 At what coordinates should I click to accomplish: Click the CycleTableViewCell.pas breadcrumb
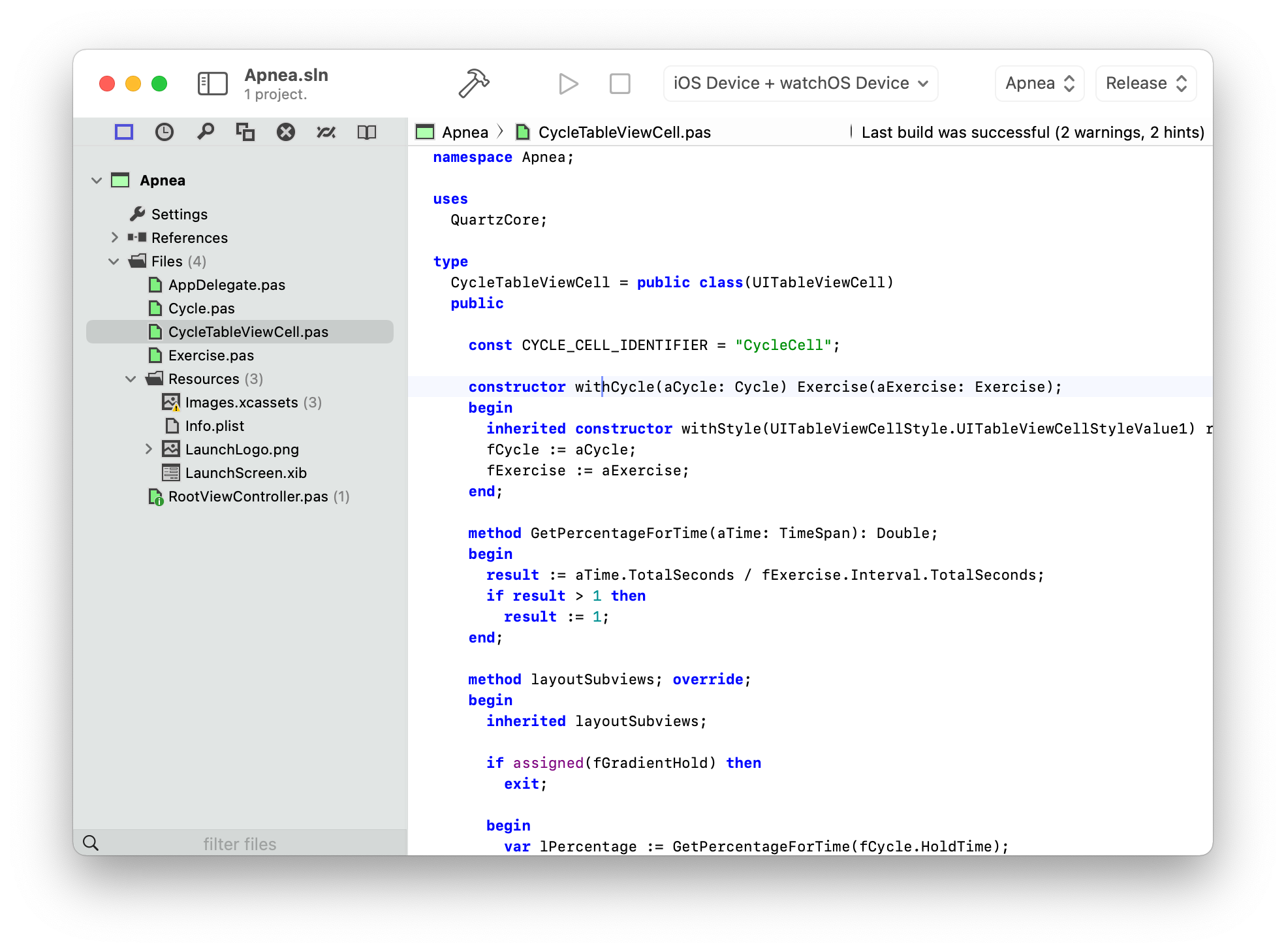pos(624,133)
